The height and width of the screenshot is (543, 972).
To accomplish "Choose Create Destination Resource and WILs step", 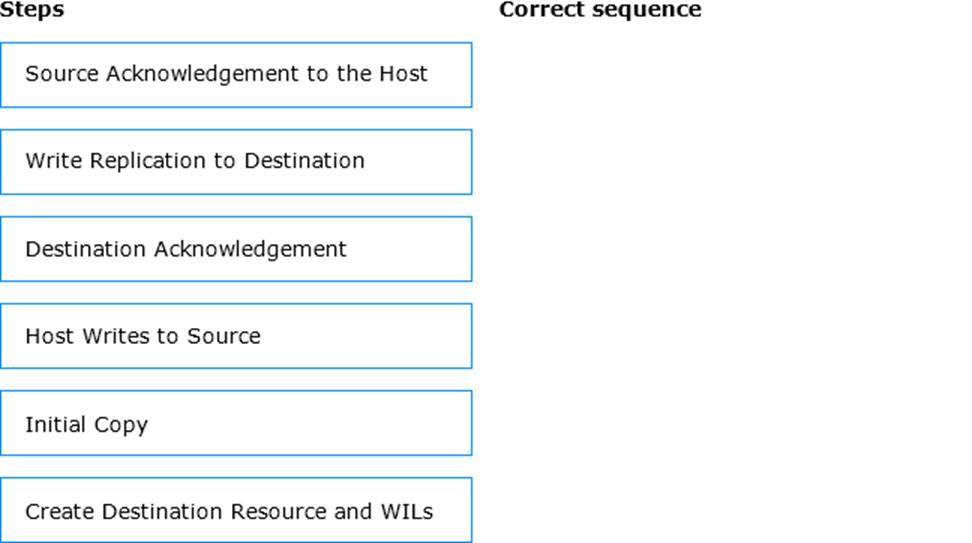I will point(236,510).
